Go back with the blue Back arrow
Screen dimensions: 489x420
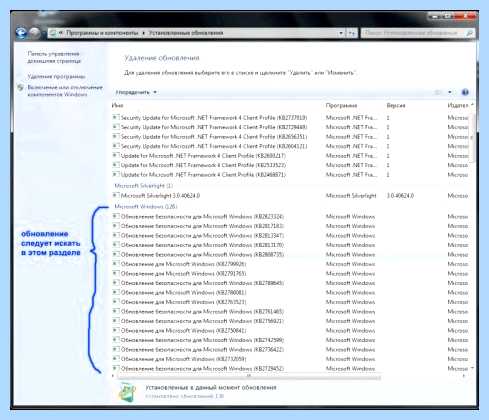[x=21, y=33]
